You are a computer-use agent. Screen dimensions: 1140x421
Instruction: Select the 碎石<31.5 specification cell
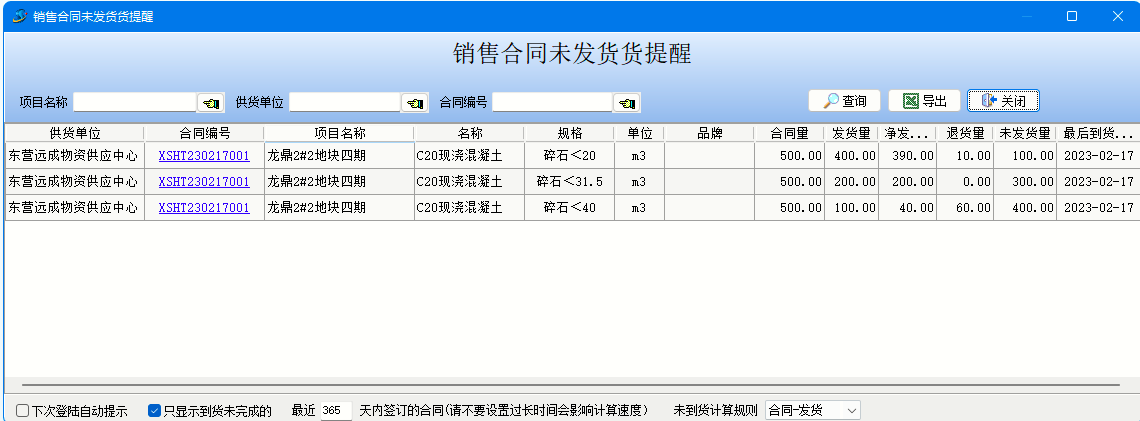click(569, 182)
